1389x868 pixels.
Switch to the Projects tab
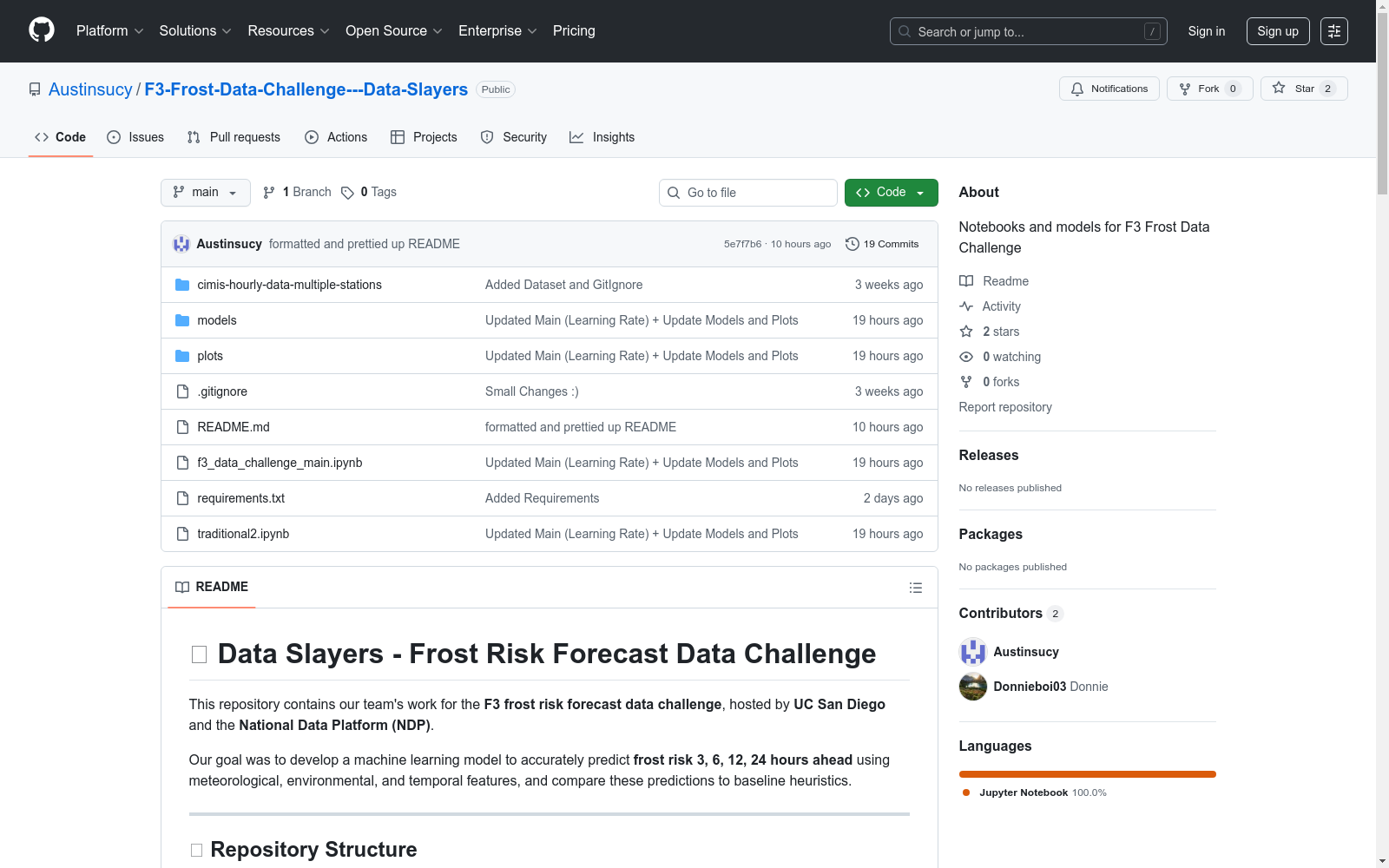[x=424, y=137]
